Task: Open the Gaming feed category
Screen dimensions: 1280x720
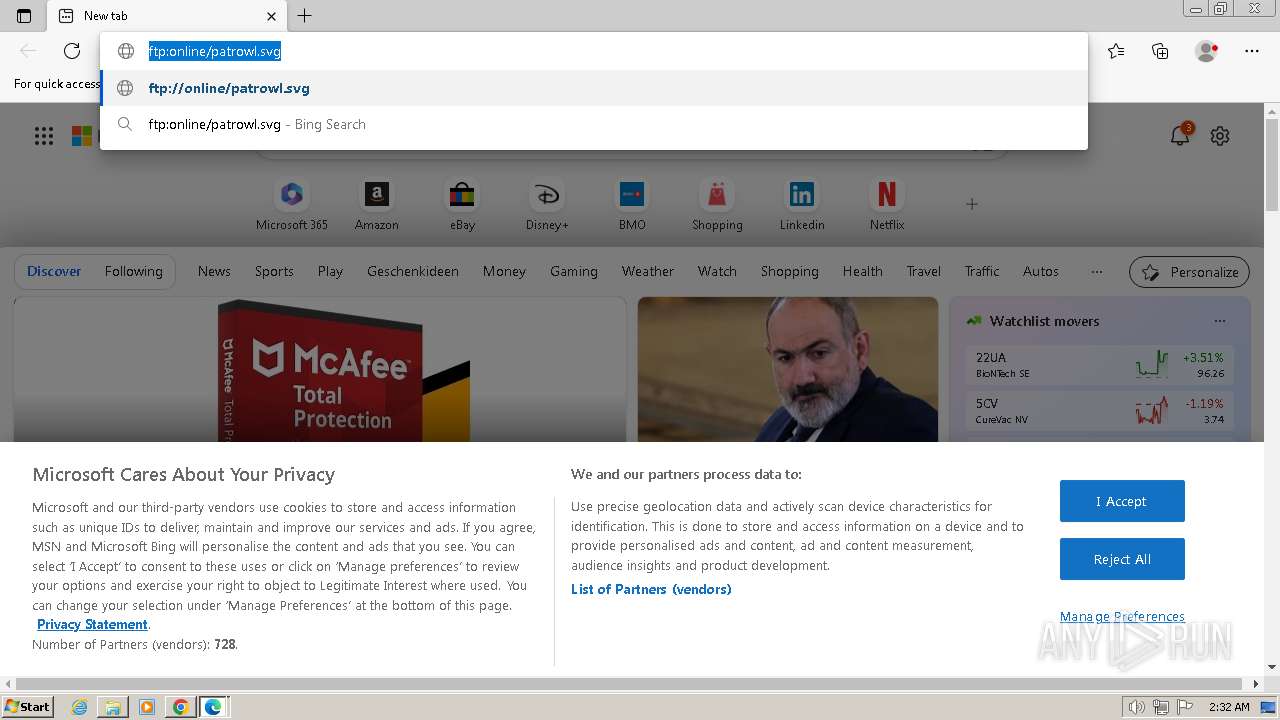Action: [574, 271]
